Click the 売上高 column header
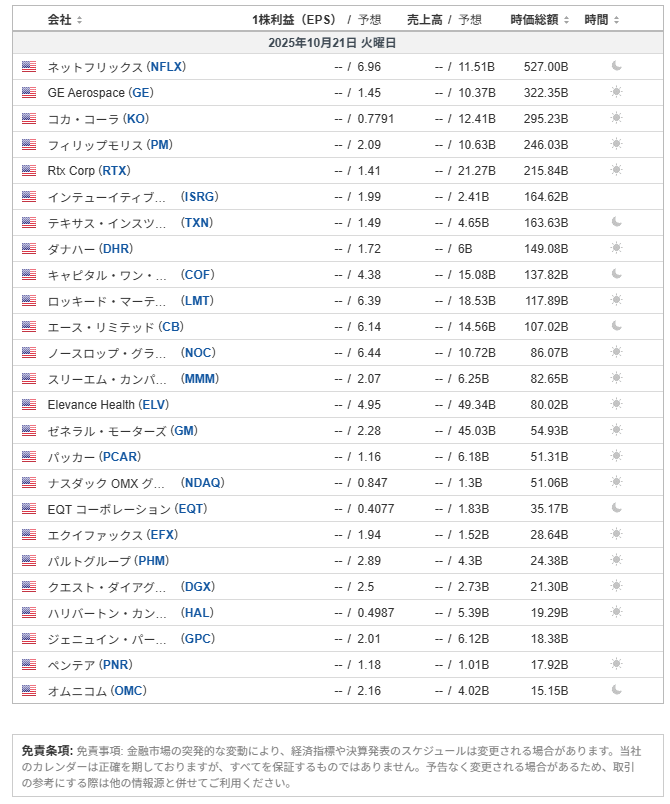670x804 pixels. pyautogui.click(x=425, y=20)
